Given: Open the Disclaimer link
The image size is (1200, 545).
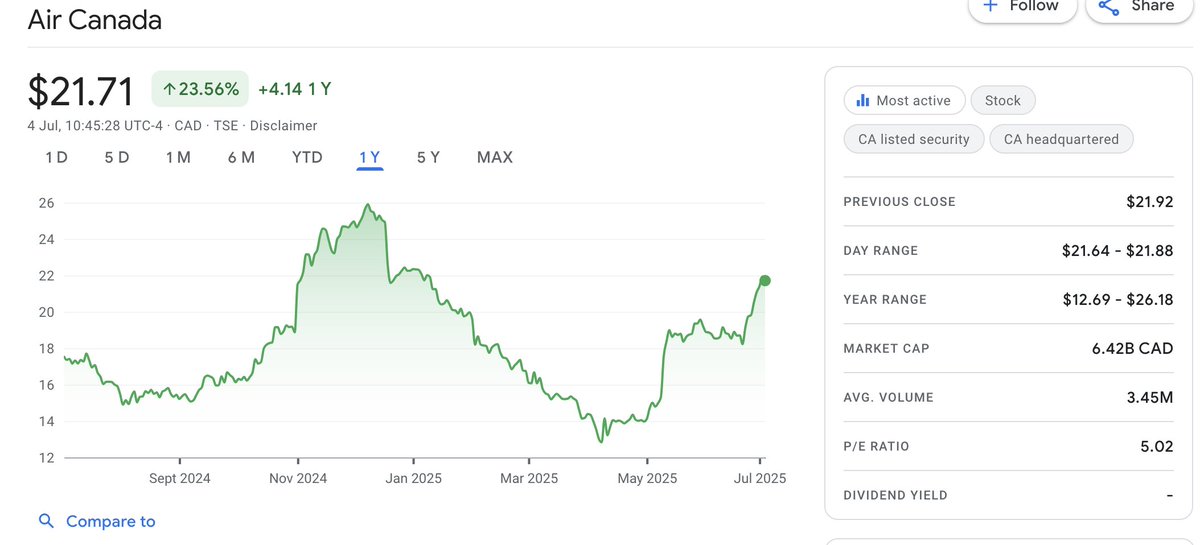Looking at the screenshot, I should (283, 126).
